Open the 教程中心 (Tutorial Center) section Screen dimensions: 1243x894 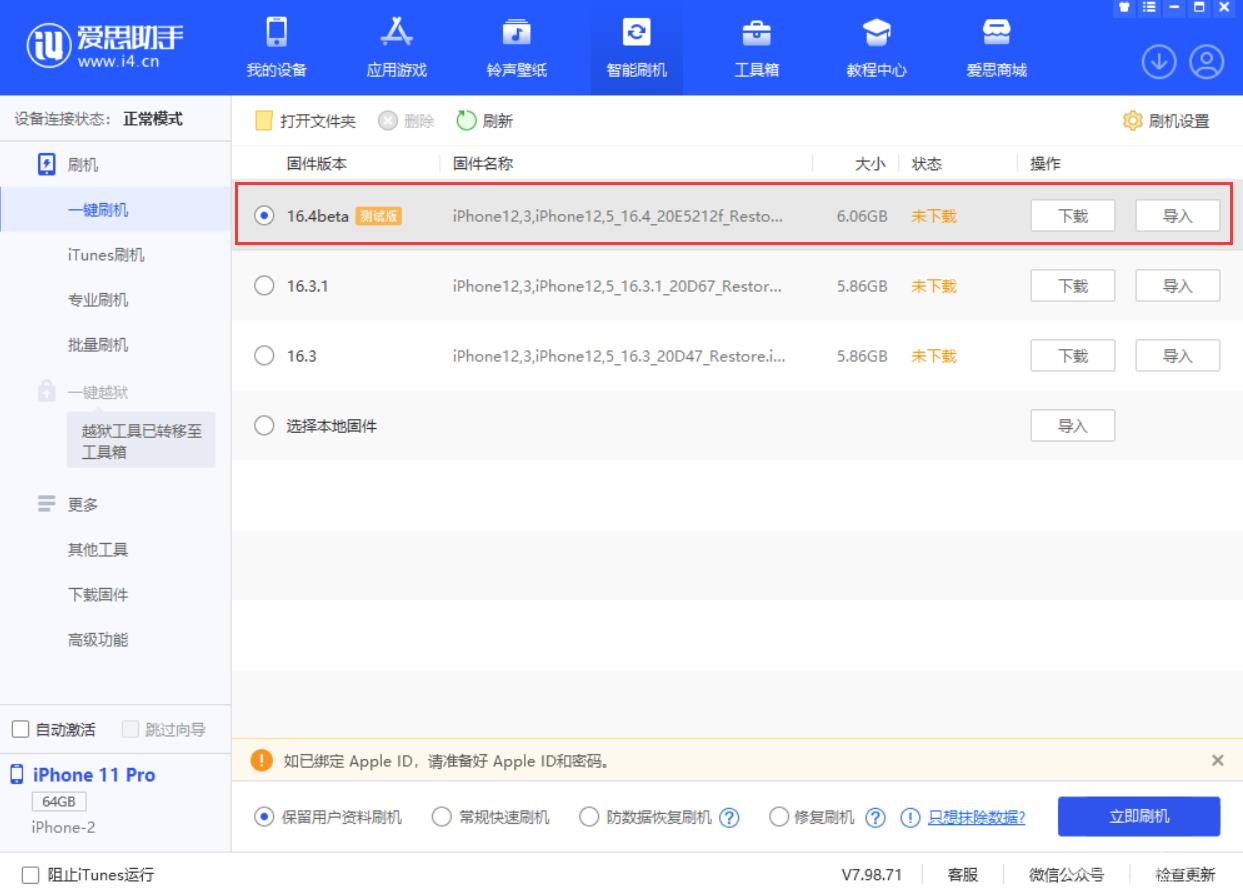tap(877, 47)
